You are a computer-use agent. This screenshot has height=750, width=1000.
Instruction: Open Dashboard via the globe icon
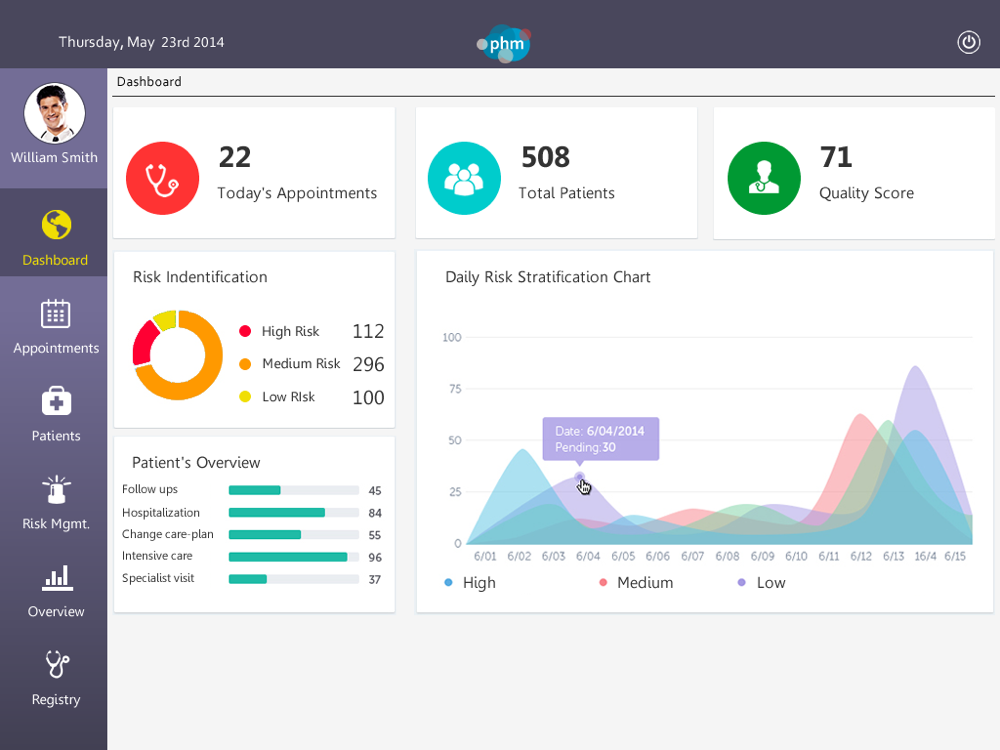coord(56,225)
